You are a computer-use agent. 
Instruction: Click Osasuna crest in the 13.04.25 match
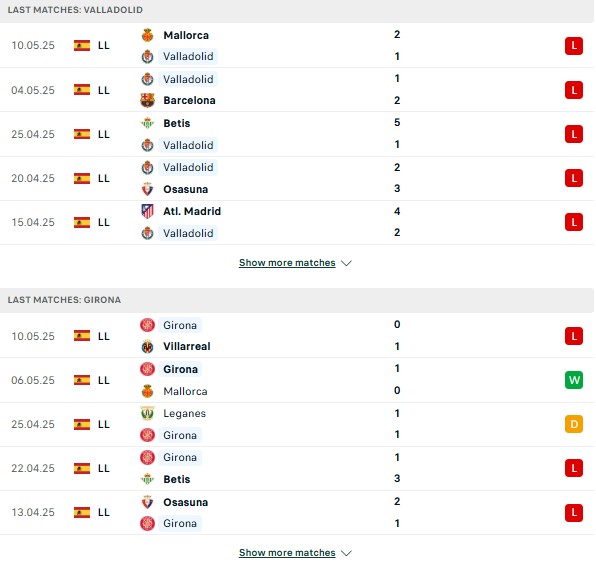[x=147, y=502]
